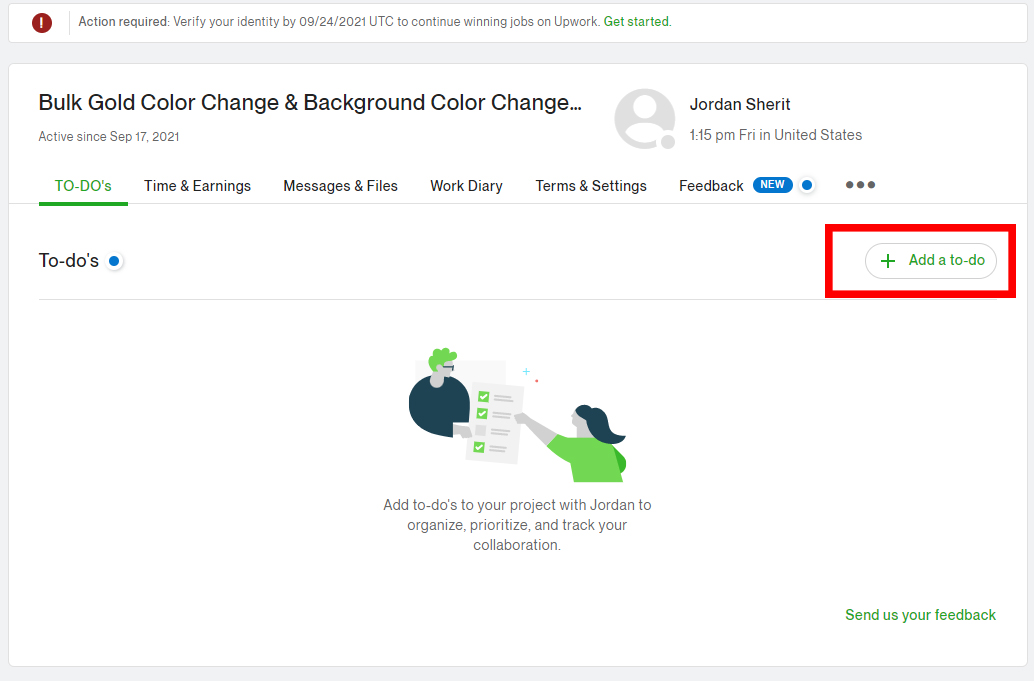Click the Add to-do's to your project description
The height and width of the screenshot is (681, 1034).
[517, 525]
